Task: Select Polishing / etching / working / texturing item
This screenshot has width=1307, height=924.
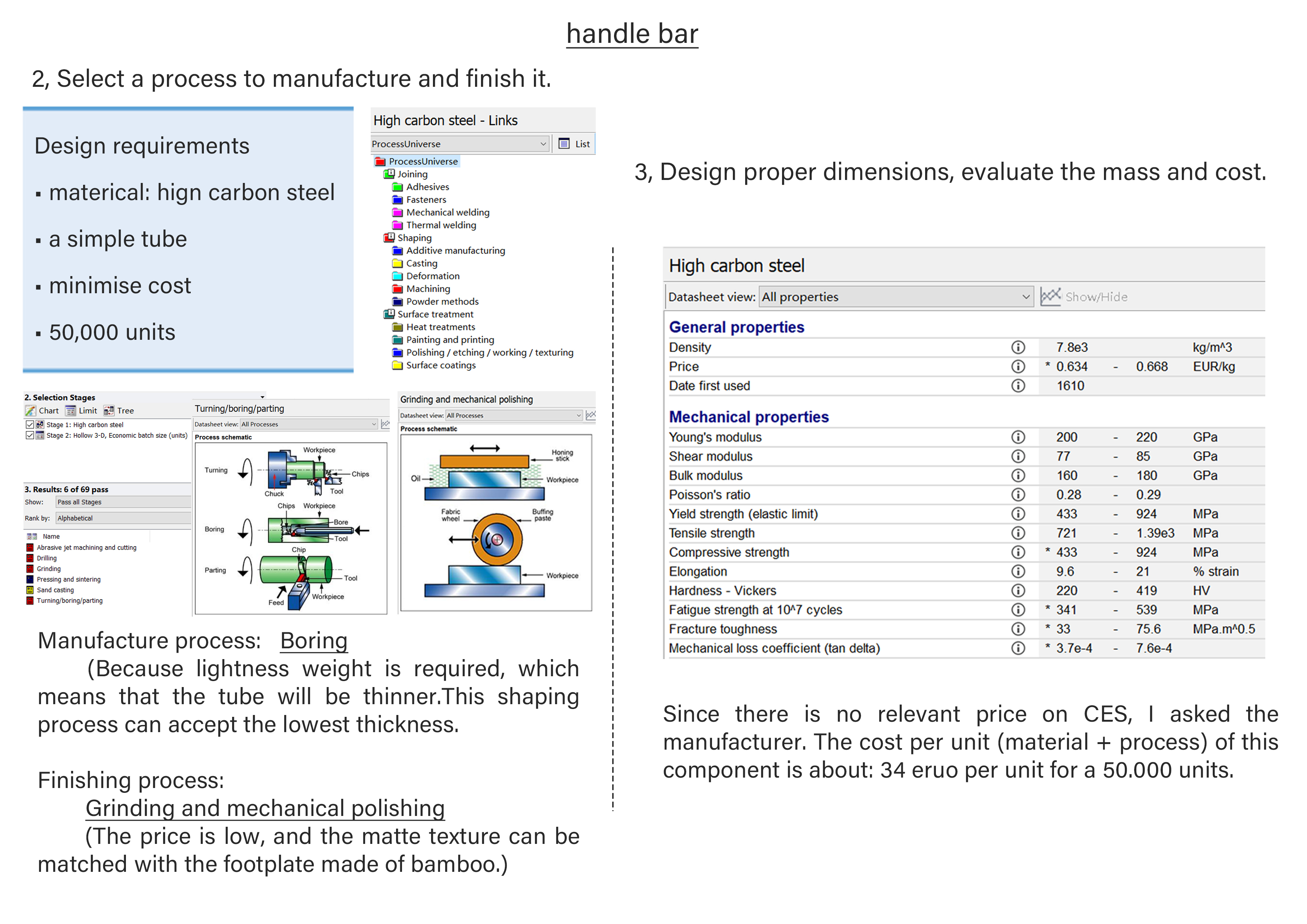Action: pos(490,352)
